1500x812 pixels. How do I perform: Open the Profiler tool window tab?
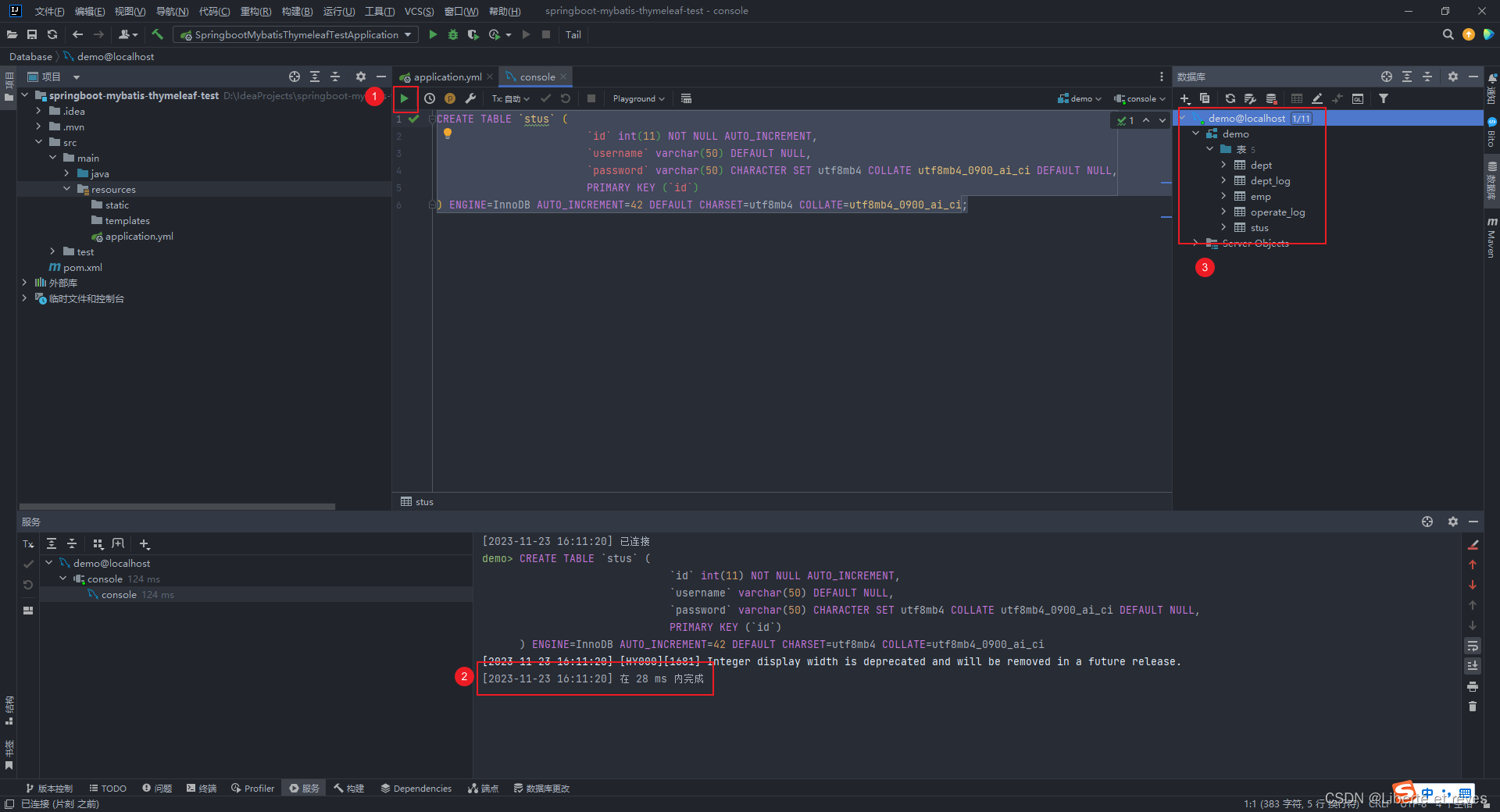pos(252,789)
